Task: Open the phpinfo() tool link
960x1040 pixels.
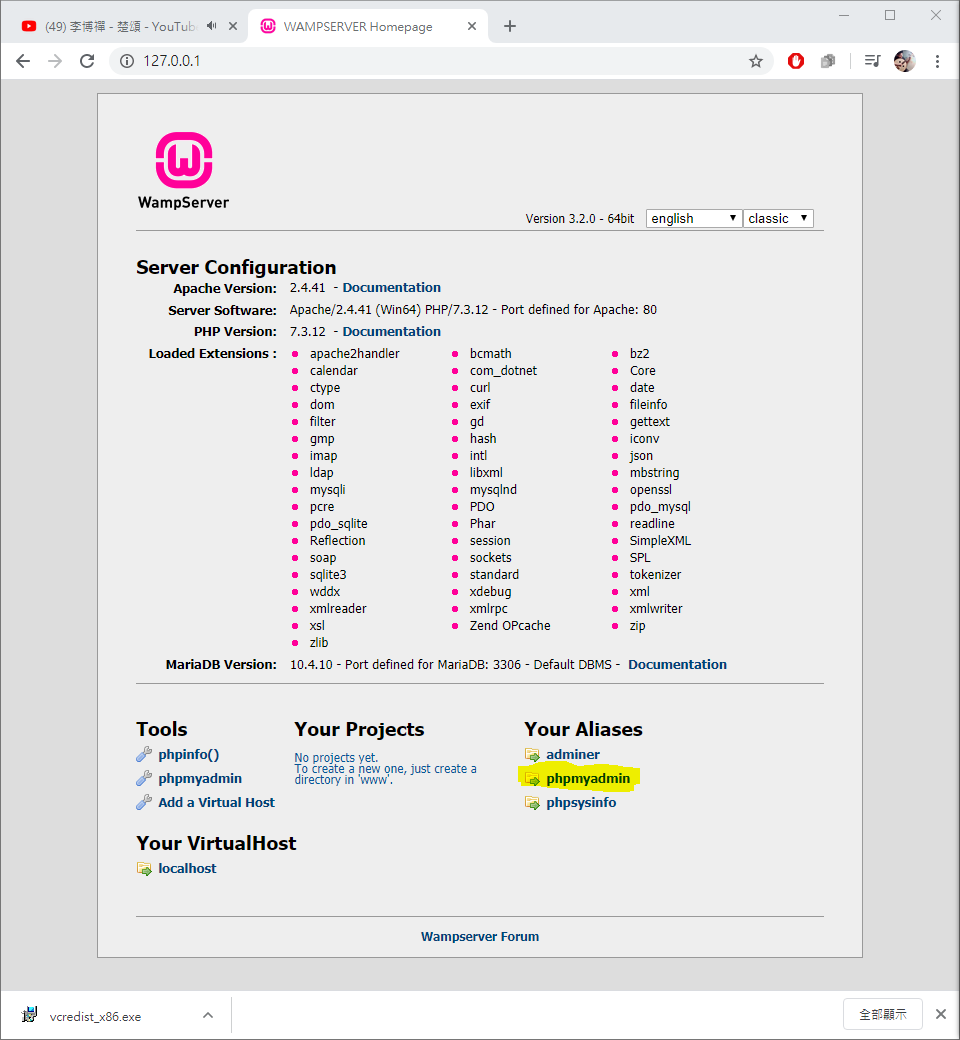Action: (x=188, y=754)
